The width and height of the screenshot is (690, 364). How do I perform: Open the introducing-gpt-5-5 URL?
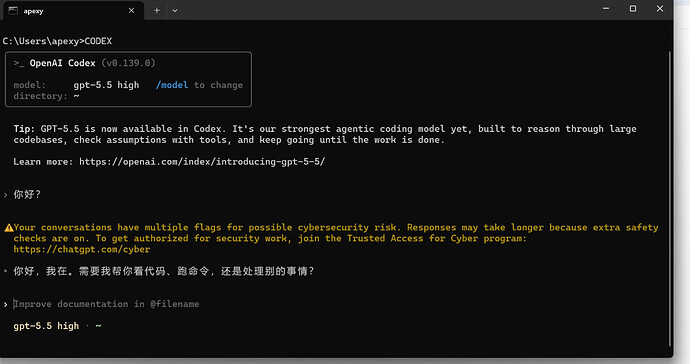pyautogui.click(x=202, y=162)
